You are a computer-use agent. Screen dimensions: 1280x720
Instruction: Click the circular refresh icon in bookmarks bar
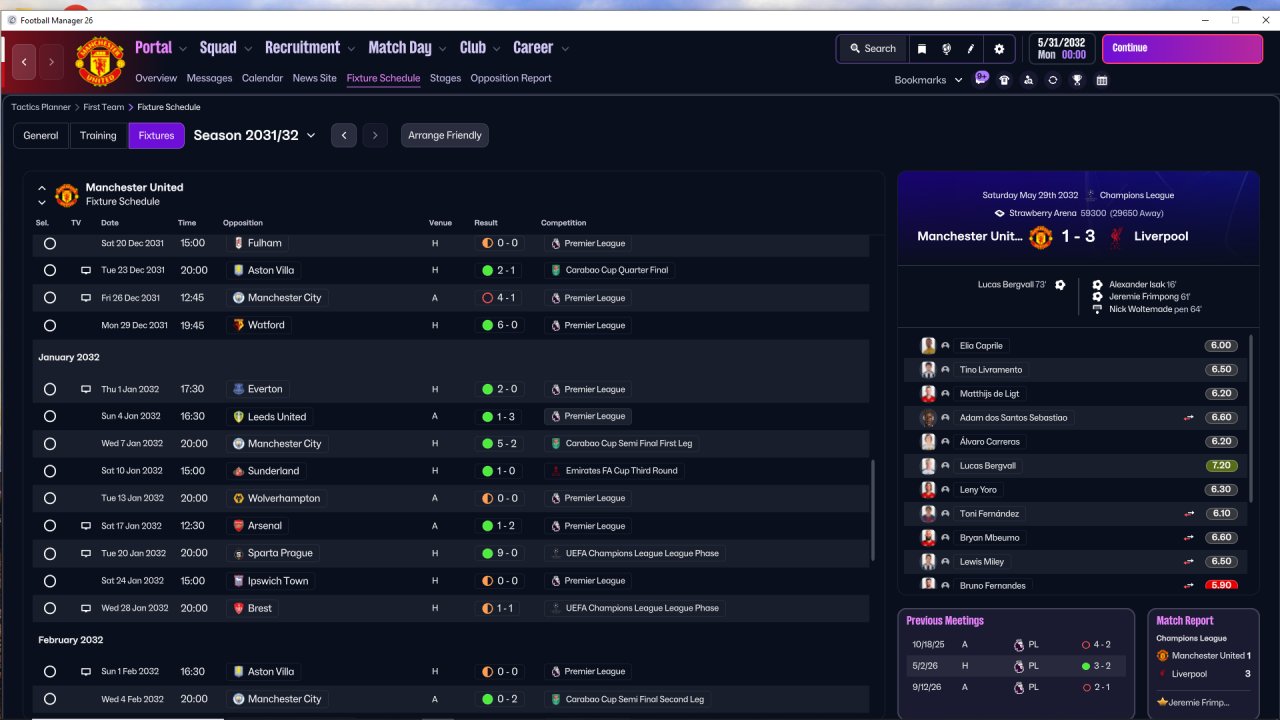click(x=1053, y=80)
